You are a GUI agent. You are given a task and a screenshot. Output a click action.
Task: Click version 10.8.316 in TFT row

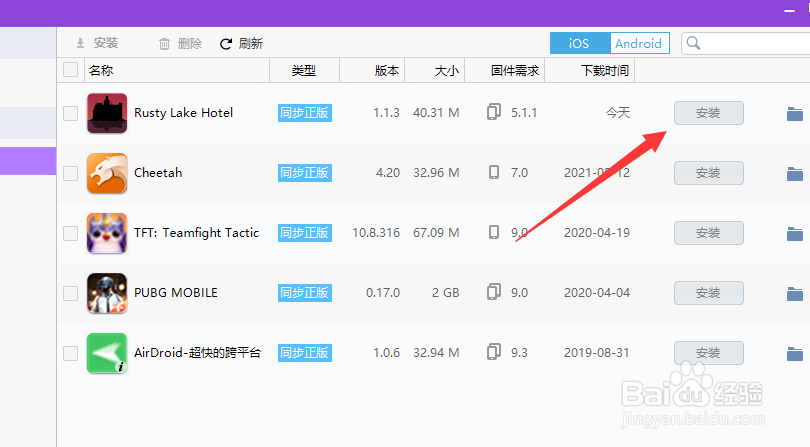(376, 233)
